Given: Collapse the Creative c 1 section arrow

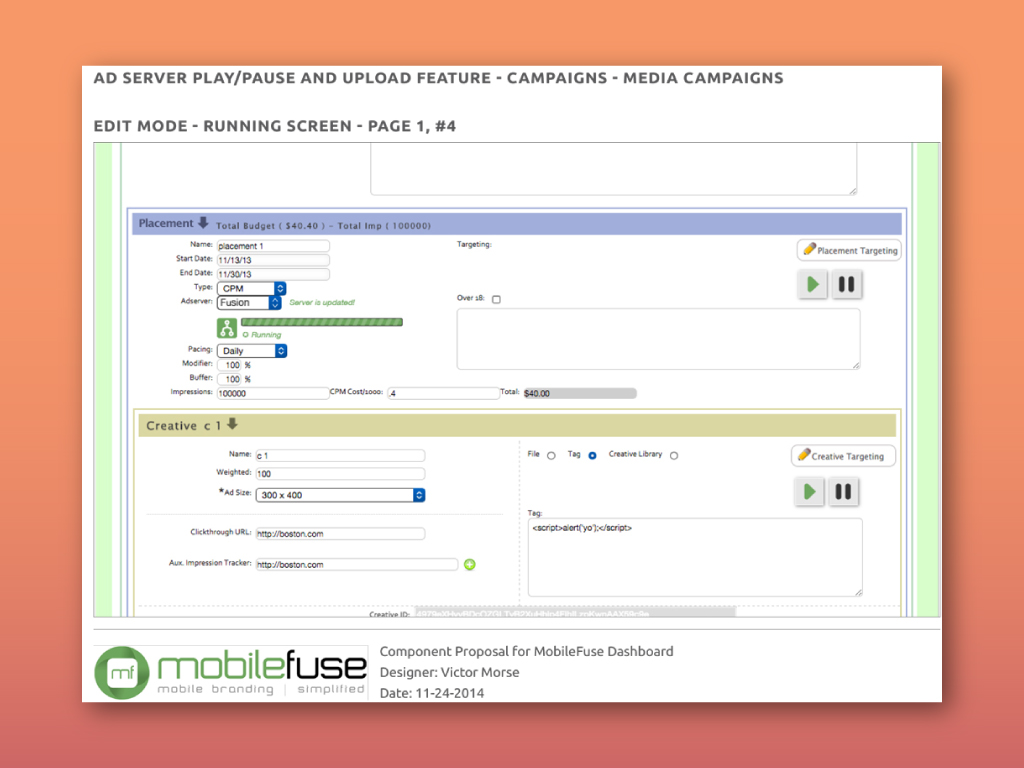Looking at the screenshot, I should click(232, 424).
